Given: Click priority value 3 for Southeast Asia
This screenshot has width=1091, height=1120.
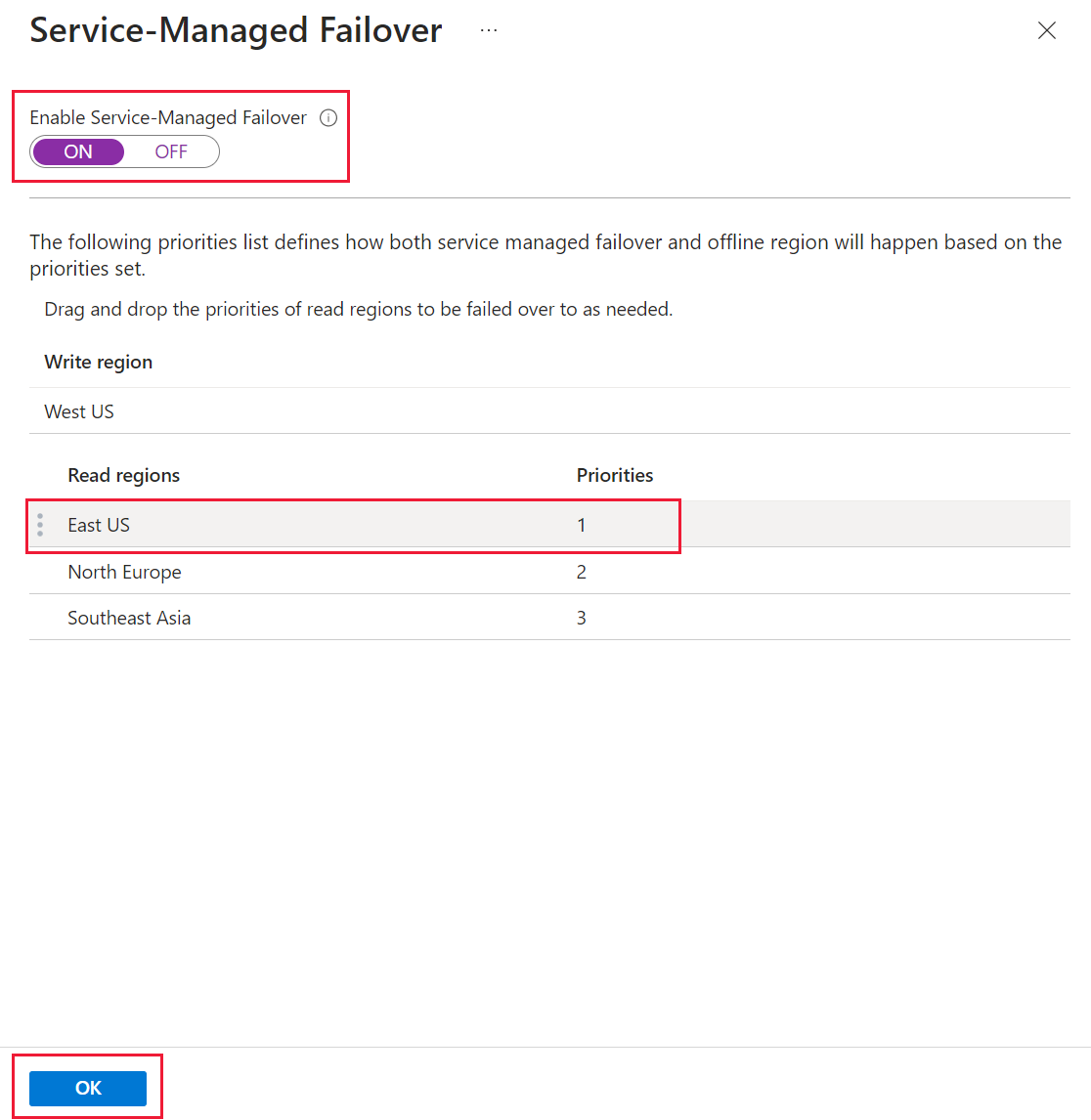Looking at the screenshot, I should click(x=582, y=617).
